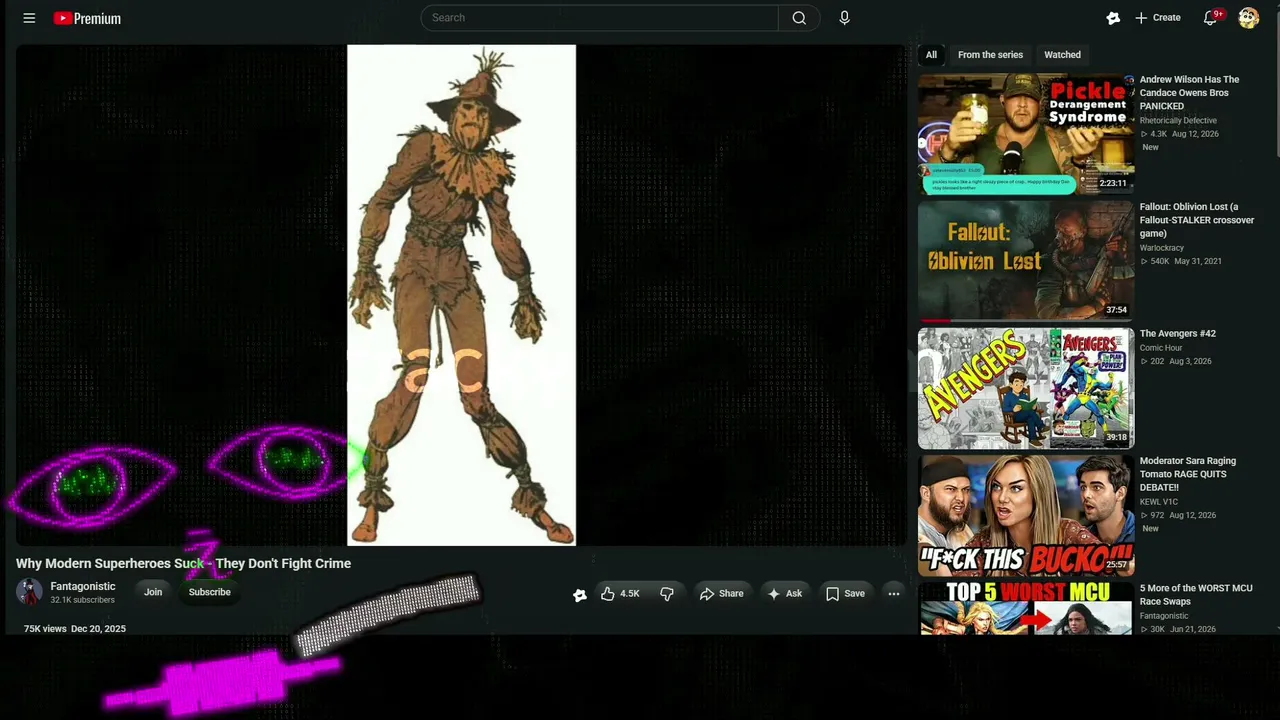Open the hamburger guide menu
The height and width of the screenshot is (720, 1280).
[29, 18]
